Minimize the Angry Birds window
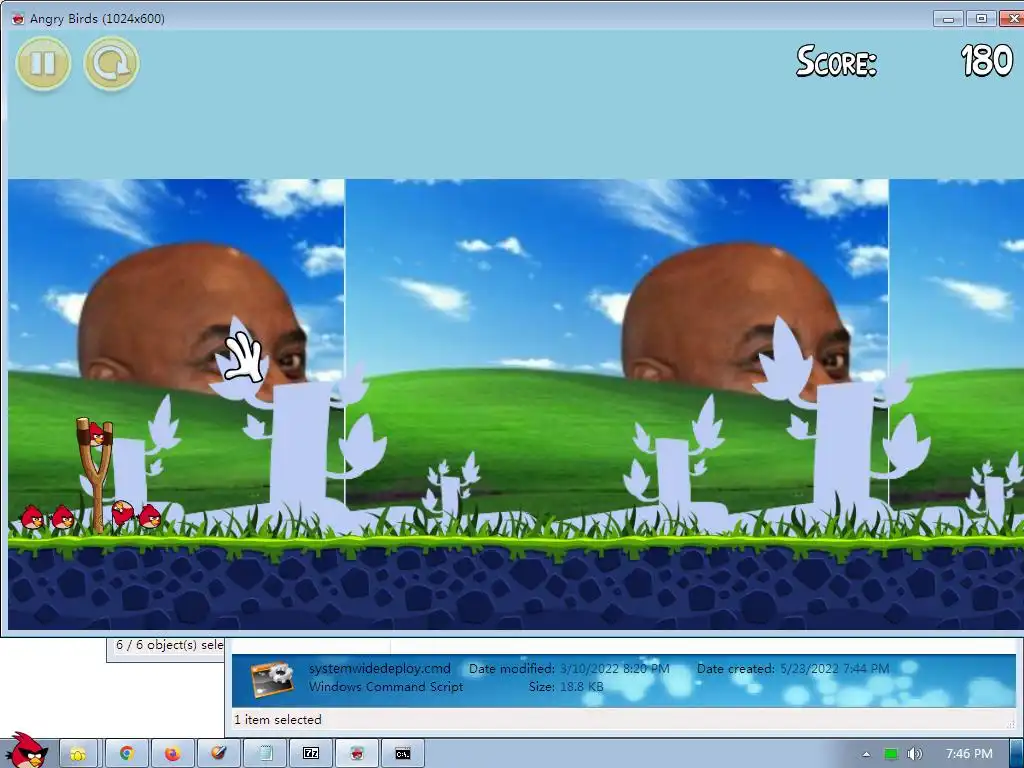This screenshot has height=768, width=1024. click(x=949, y=18)
